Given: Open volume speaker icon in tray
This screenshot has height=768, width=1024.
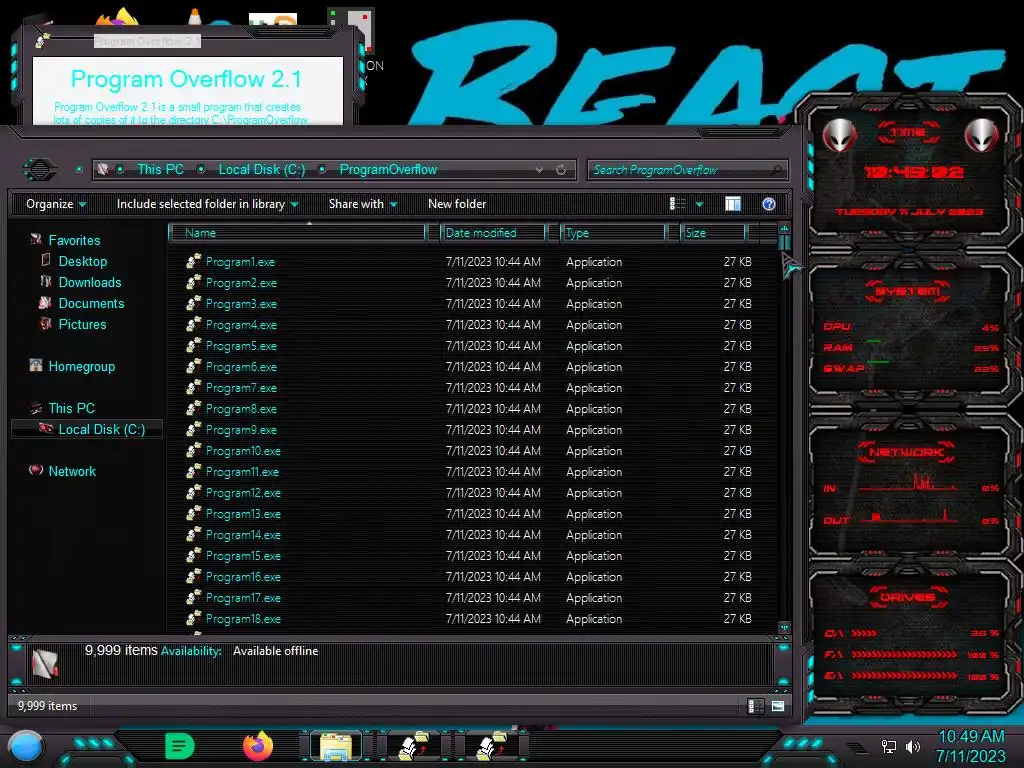Looking at the screenshot, I should click(912, 746).
